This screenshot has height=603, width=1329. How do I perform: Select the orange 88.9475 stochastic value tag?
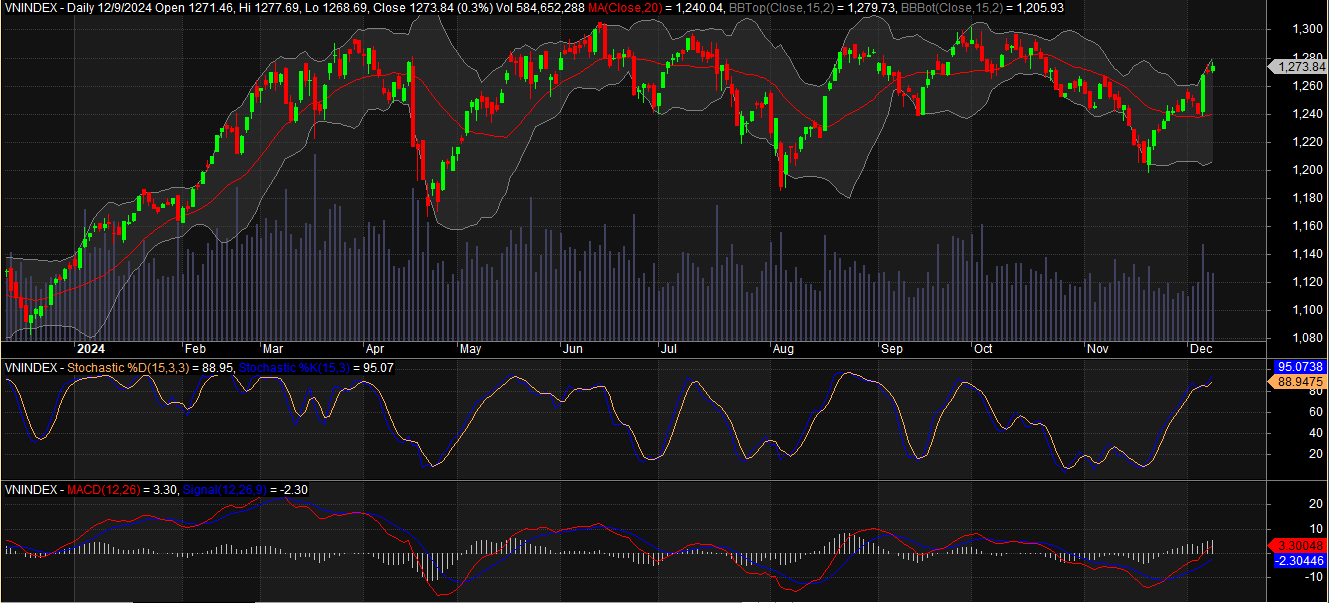point(1298,382)
